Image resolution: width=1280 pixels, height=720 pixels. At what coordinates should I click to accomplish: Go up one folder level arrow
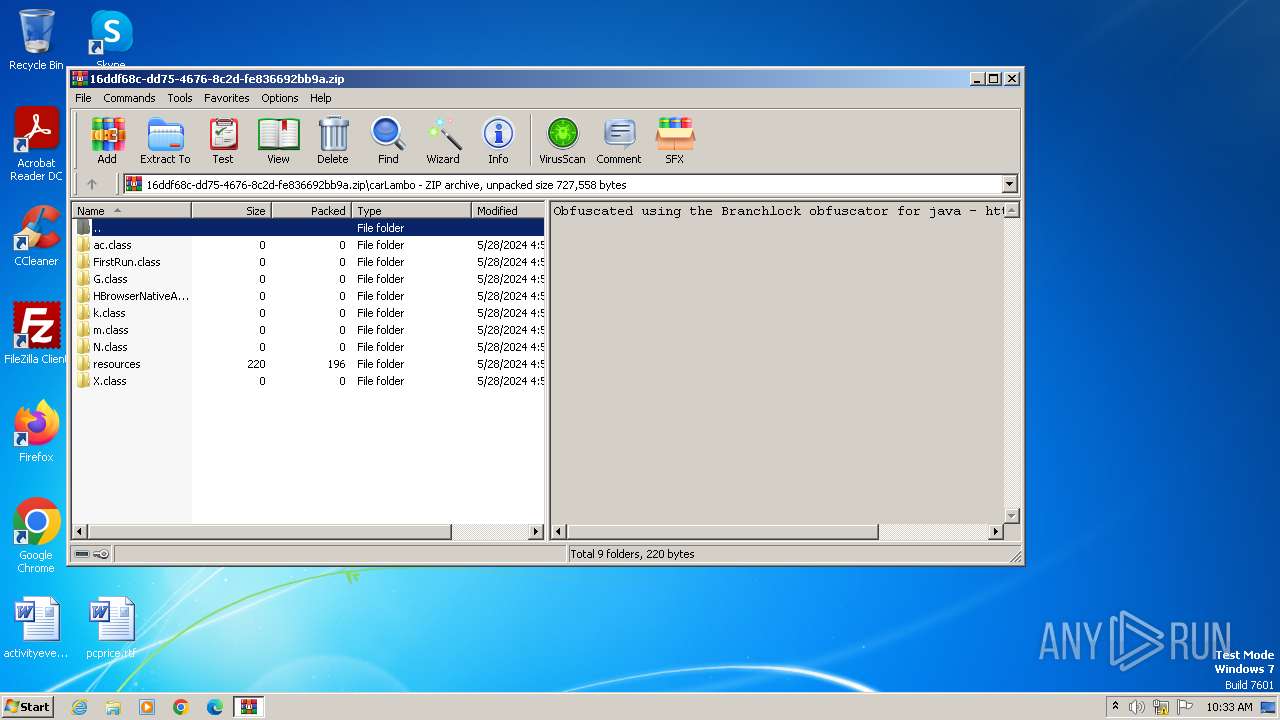point(92,184)
